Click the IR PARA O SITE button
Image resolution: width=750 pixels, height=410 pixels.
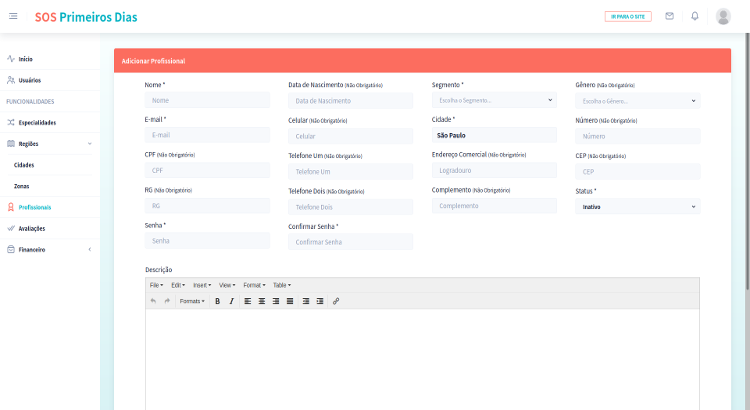click(x=628, y=16)
